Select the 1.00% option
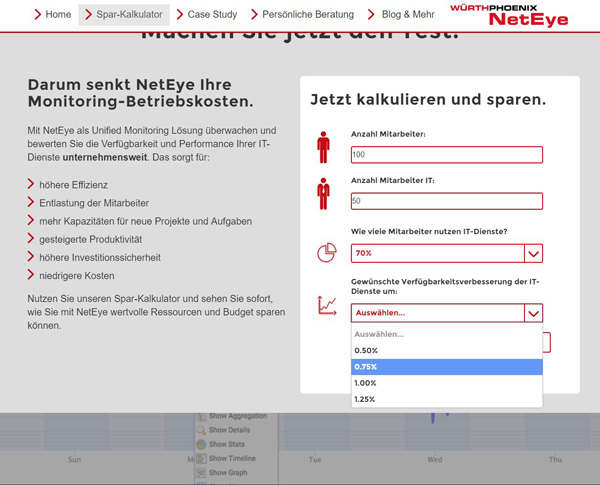 coord(447,383)
